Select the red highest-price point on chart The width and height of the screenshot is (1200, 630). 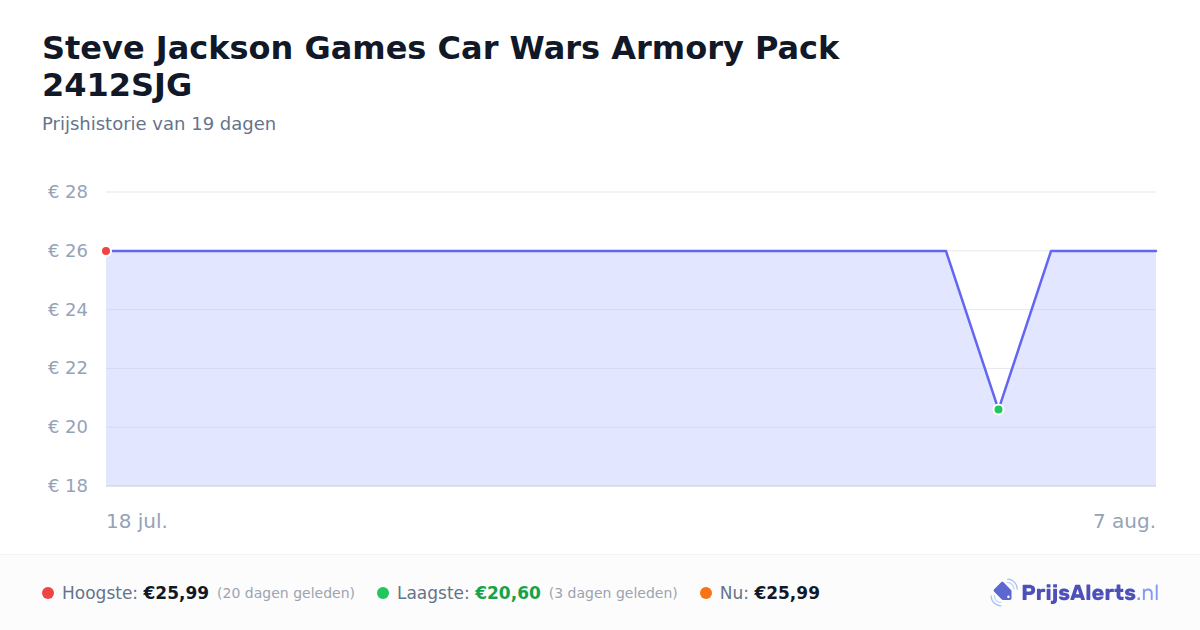click(106, 251)
